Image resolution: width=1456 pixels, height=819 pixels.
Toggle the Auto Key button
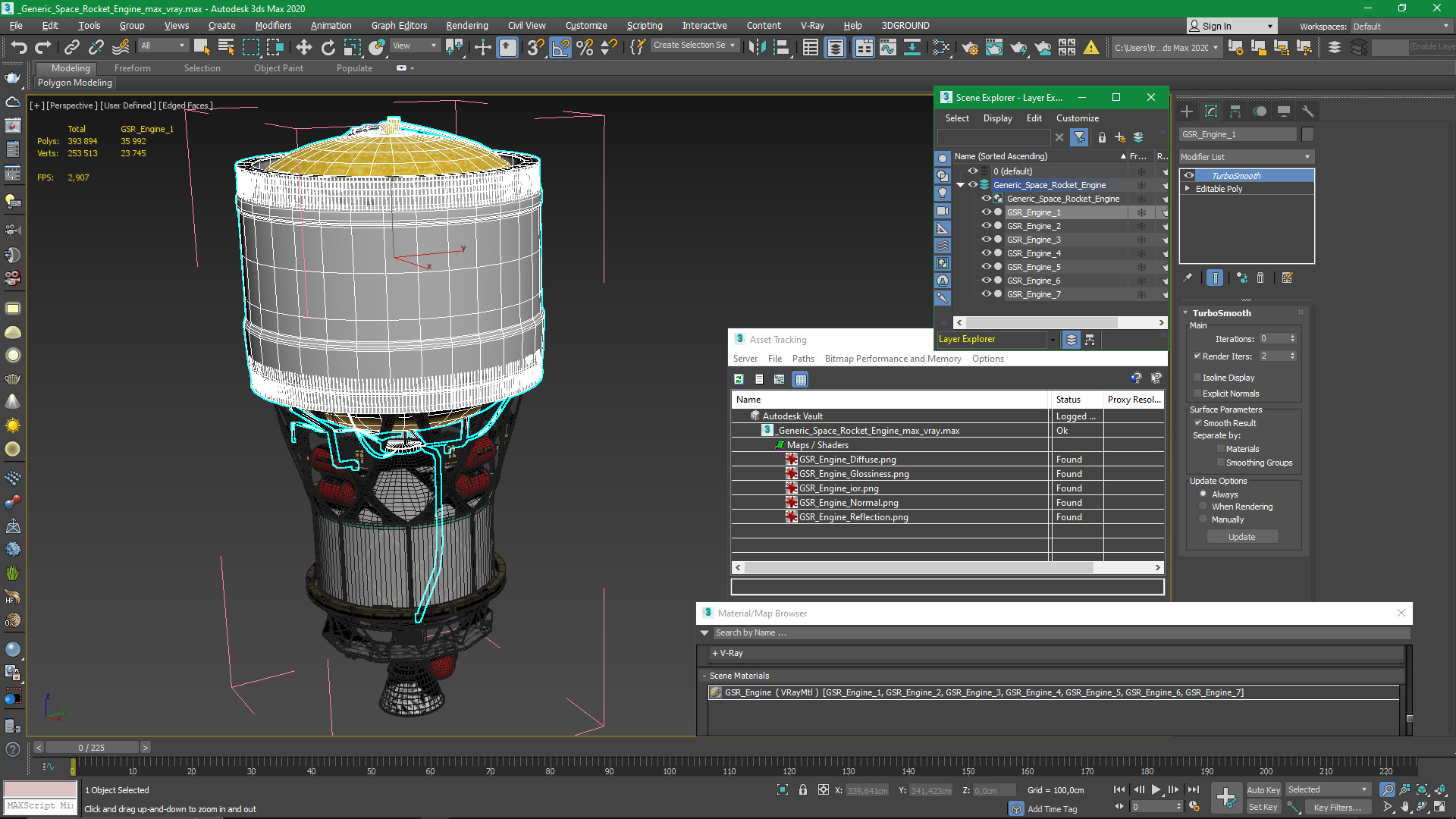tap(1263, 790)
